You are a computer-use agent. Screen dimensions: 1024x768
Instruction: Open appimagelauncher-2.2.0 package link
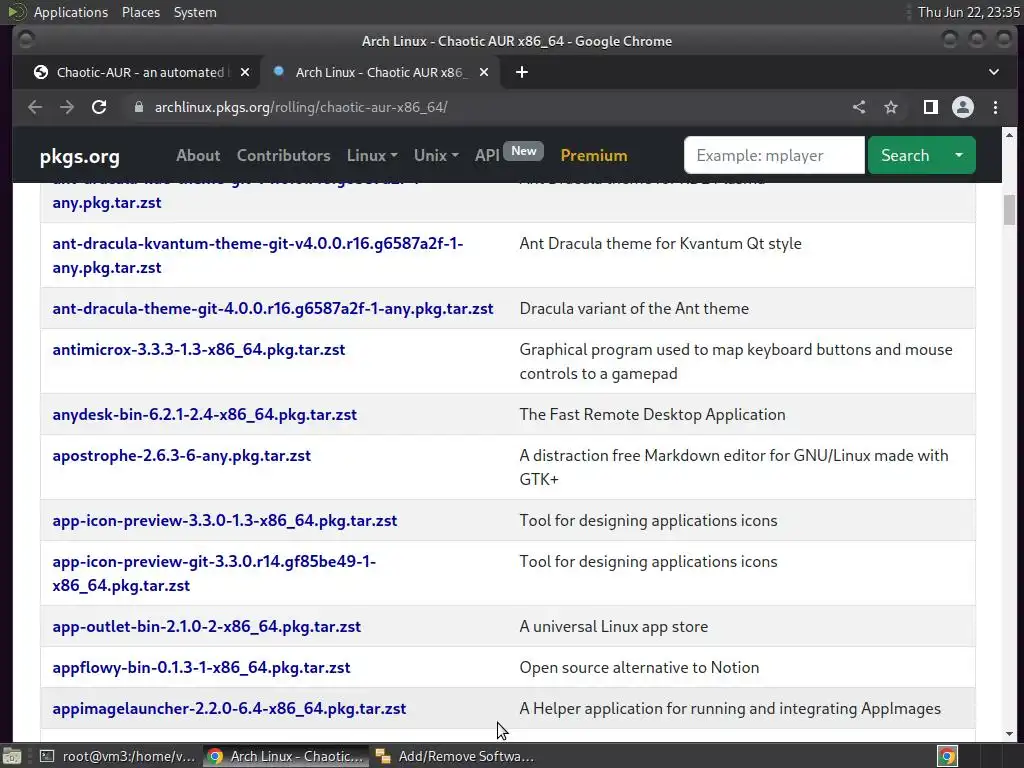229,709
